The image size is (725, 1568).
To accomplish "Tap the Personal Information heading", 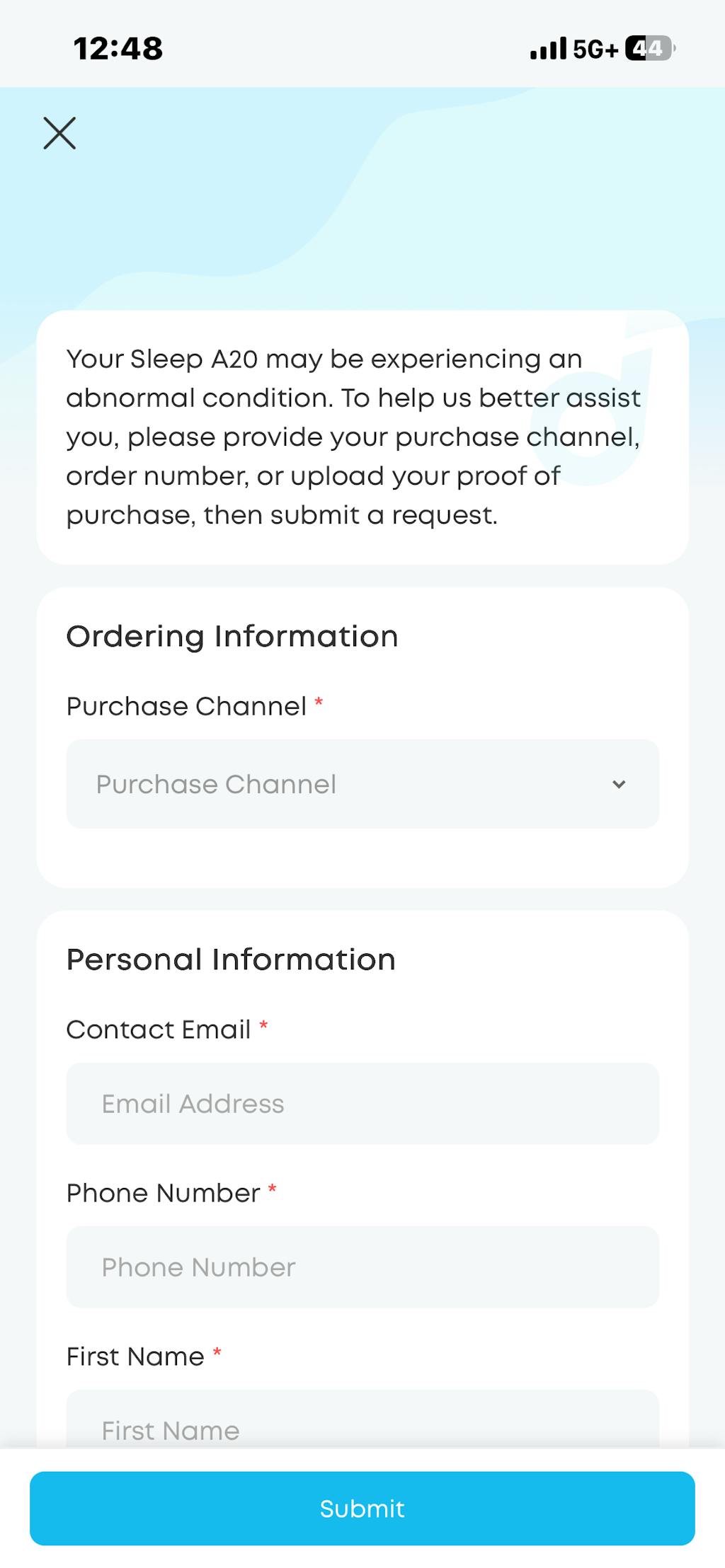I will (x=231, y=959).
